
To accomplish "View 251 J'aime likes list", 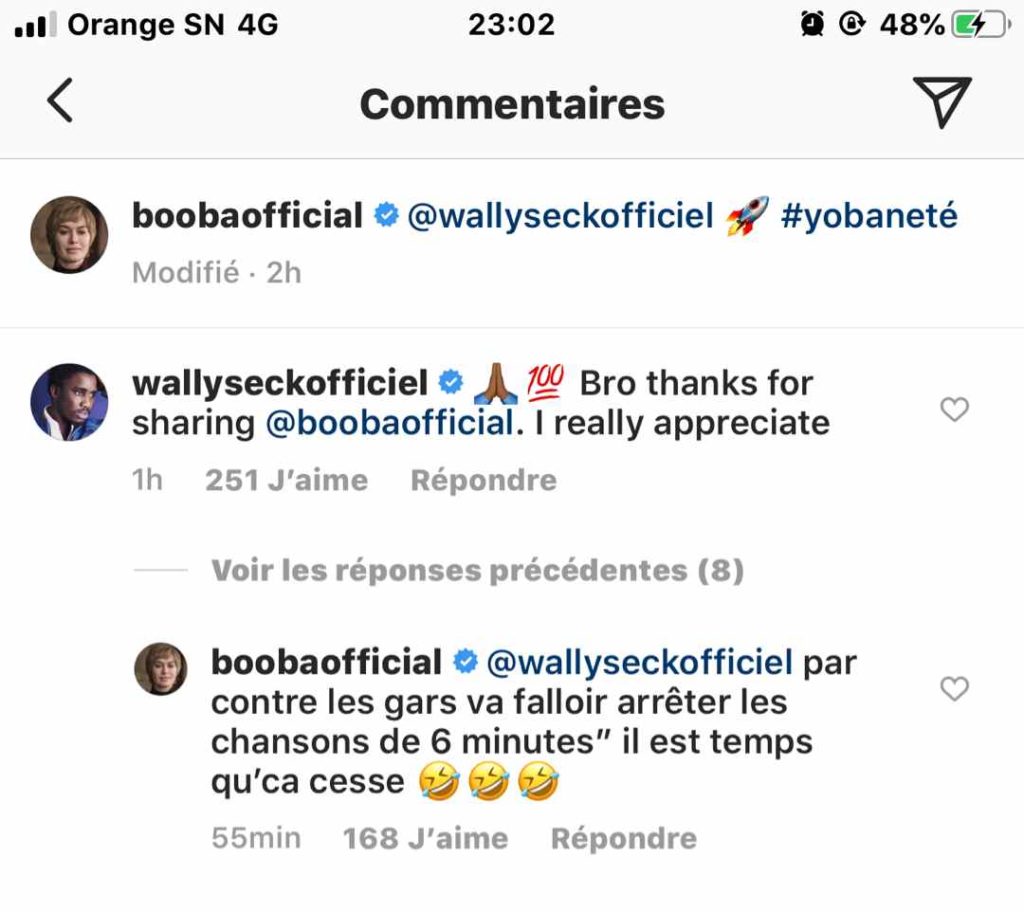I will [x=286, y=480].
